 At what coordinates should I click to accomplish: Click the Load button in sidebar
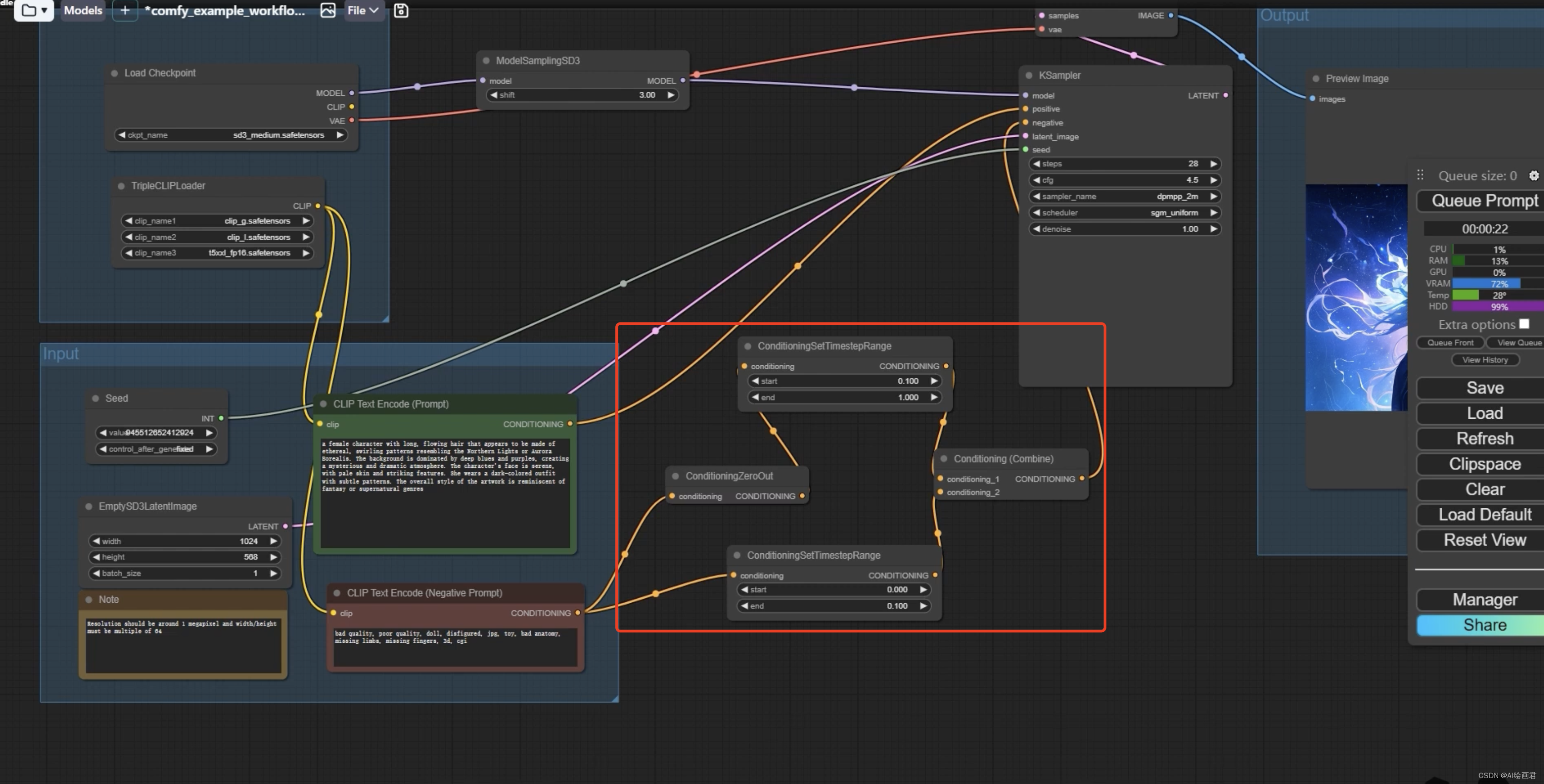pyautogui.click(x=1484, y=412)
